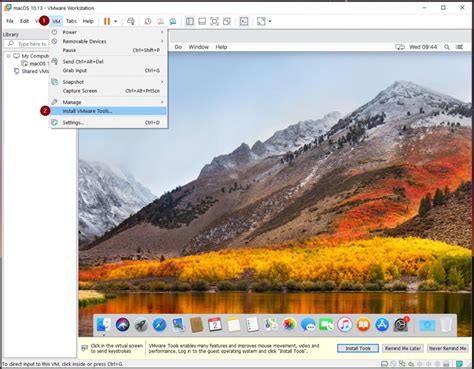Open Contacts book icon in Dock
The width and height of the screenshot is (474, 369).
coord(196,324)
